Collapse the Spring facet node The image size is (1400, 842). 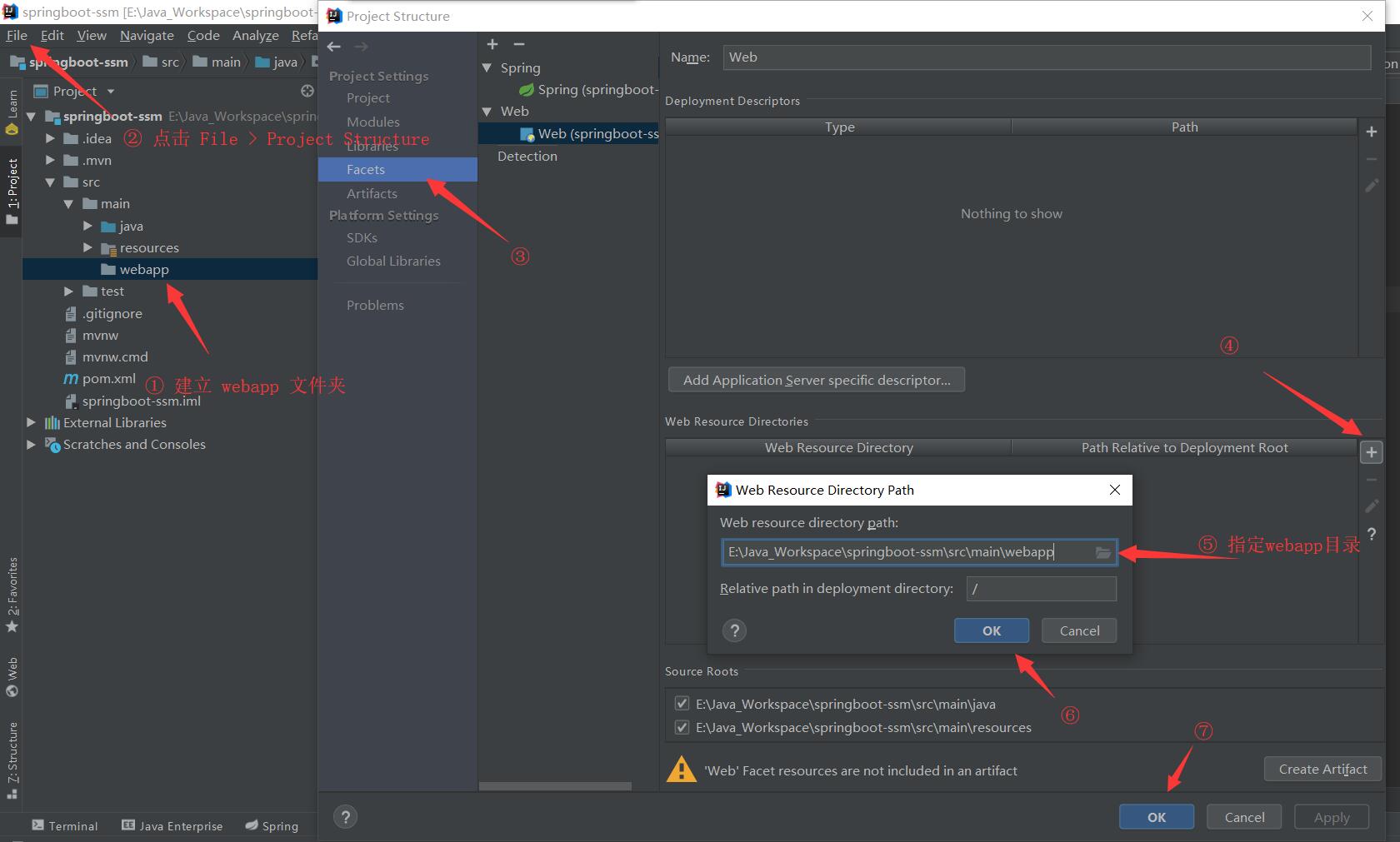click(487, 67)
